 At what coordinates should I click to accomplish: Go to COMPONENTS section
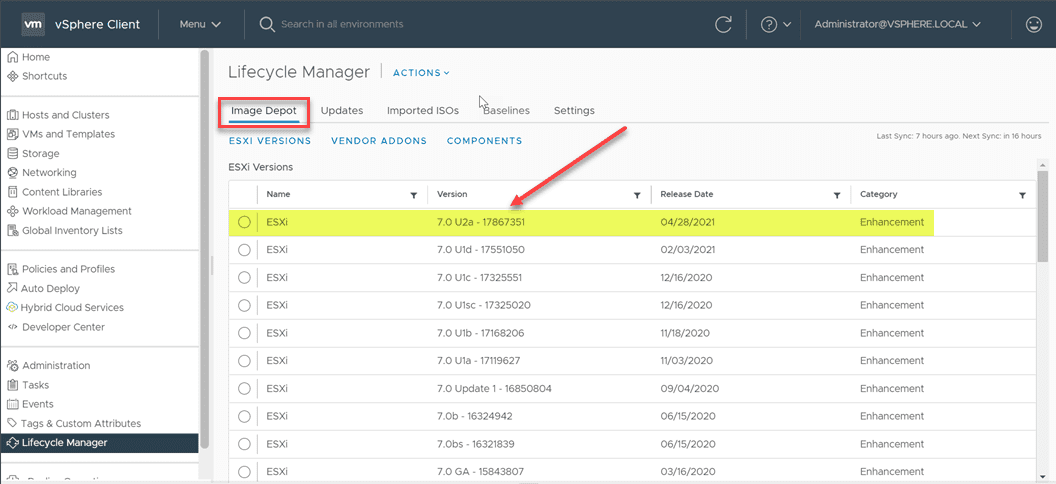(x=485, y=141)
